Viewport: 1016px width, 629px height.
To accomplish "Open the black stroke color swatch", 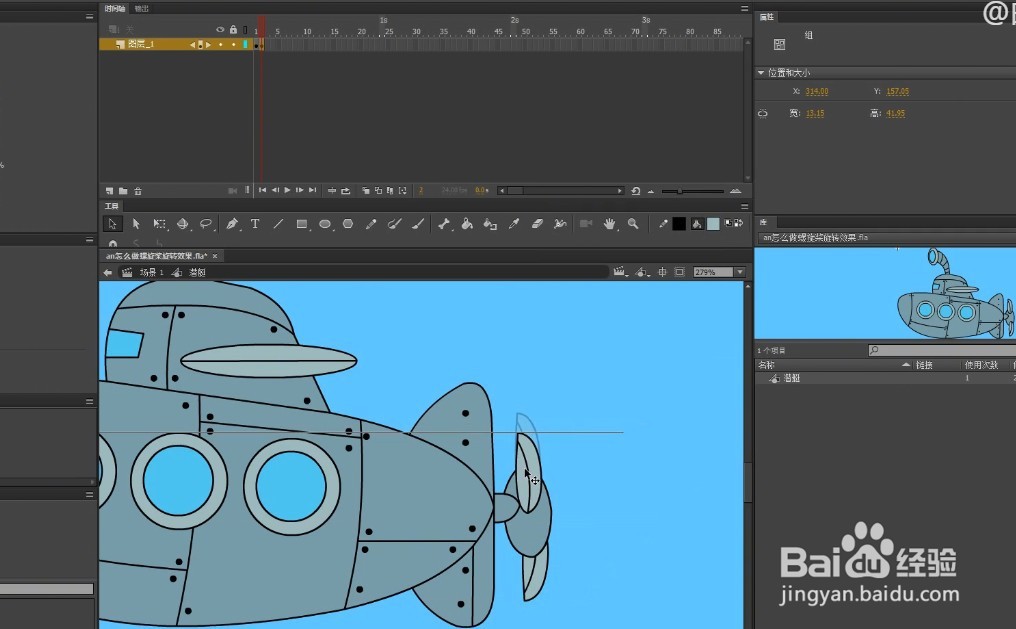I will [x=679, y=223].
